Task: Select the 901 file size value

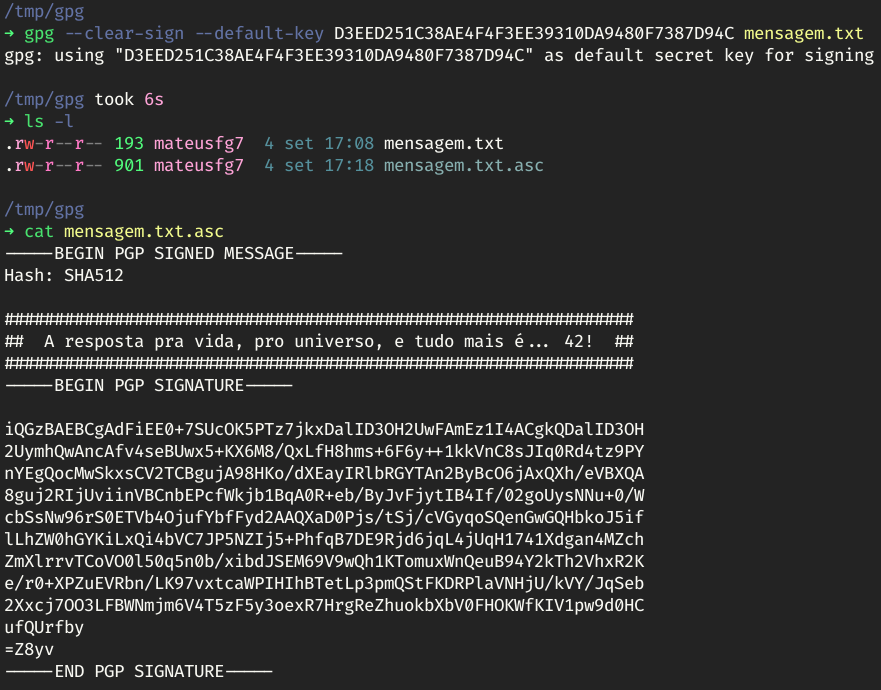Action: 129,165
